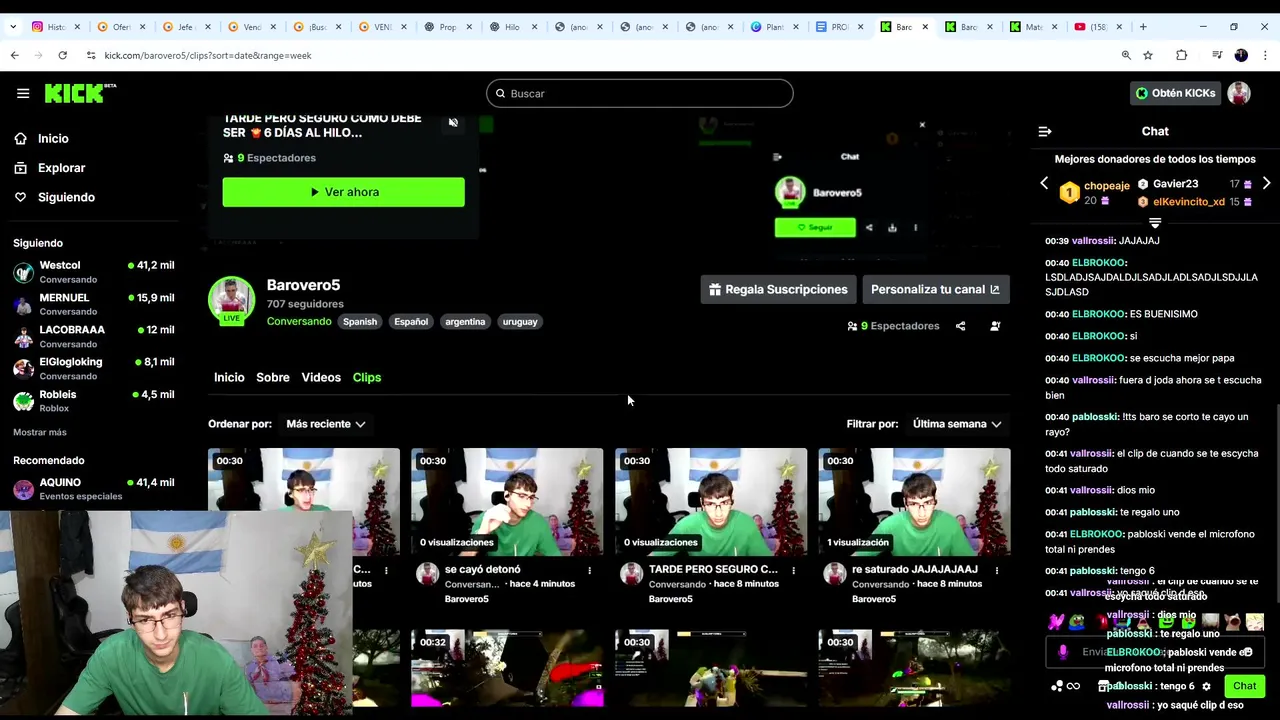1280x720 pixels.
Task: Open Robleis channel in sidebar
Action: pyautogui.click(x=93, y=400)
